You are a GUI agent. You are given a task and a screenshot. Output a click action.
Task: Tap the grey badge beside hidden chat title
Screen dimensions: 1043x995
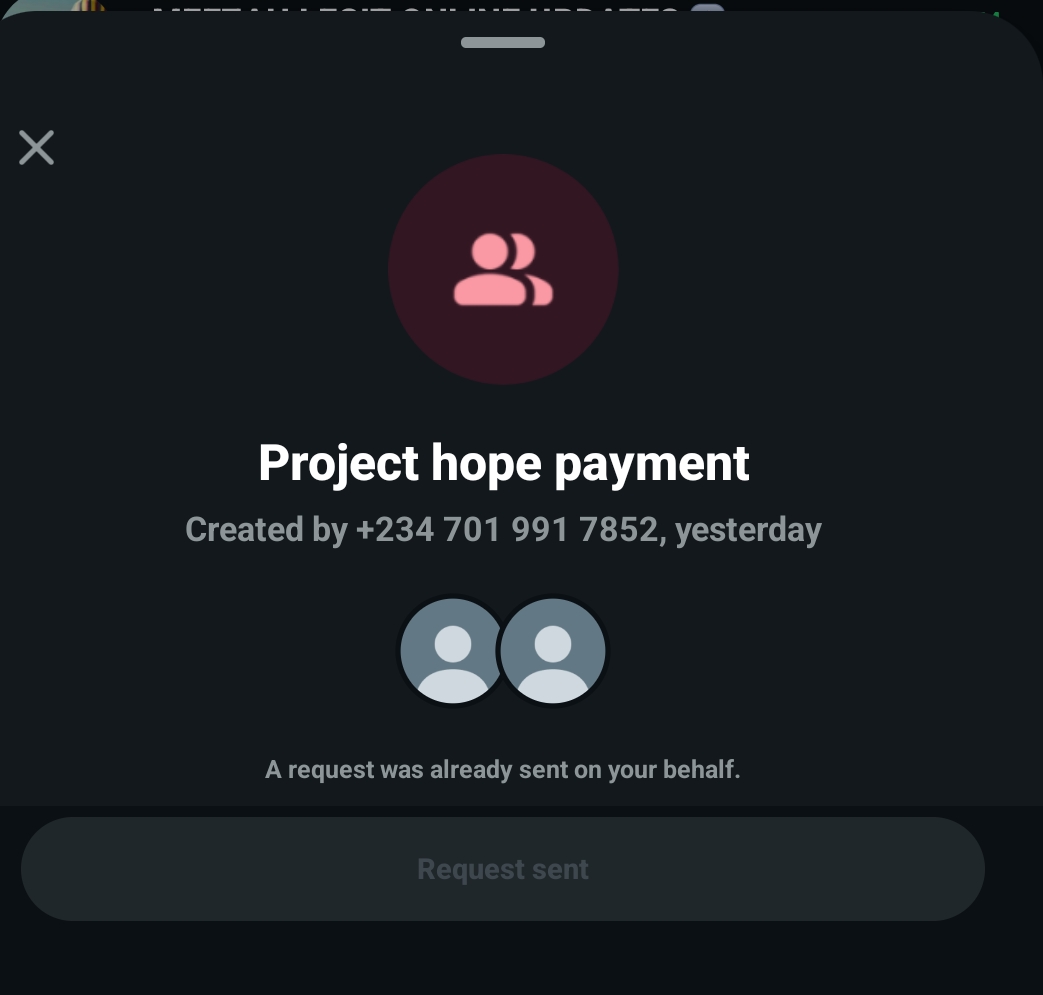point(707,7)
